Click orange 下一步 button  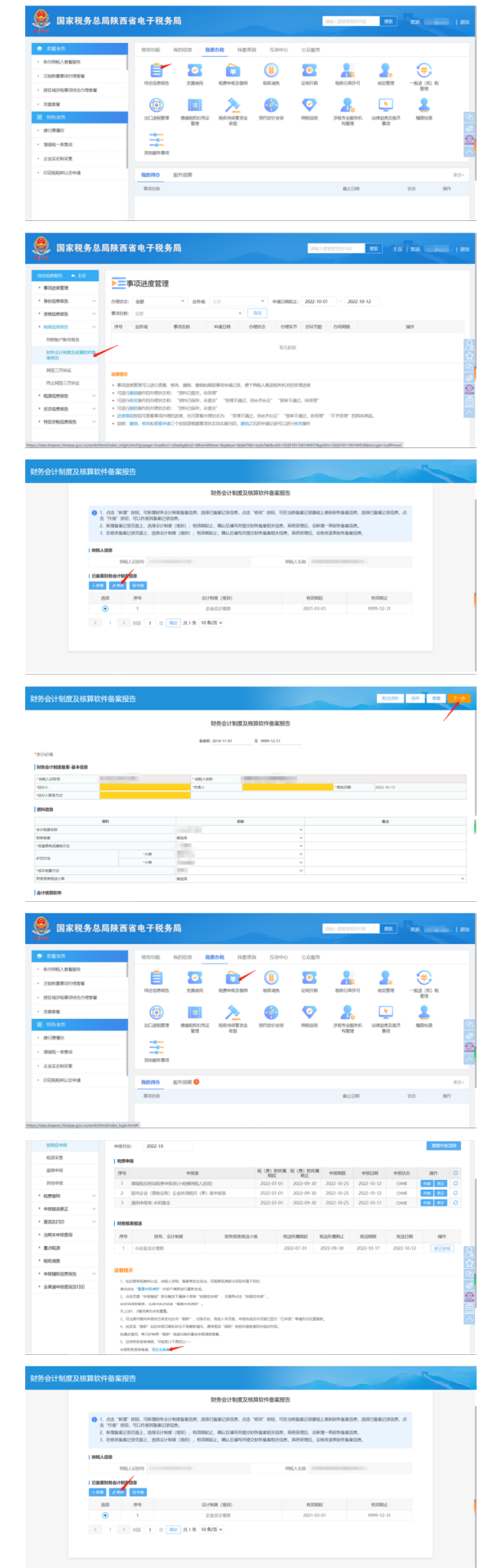click(459, 698)
